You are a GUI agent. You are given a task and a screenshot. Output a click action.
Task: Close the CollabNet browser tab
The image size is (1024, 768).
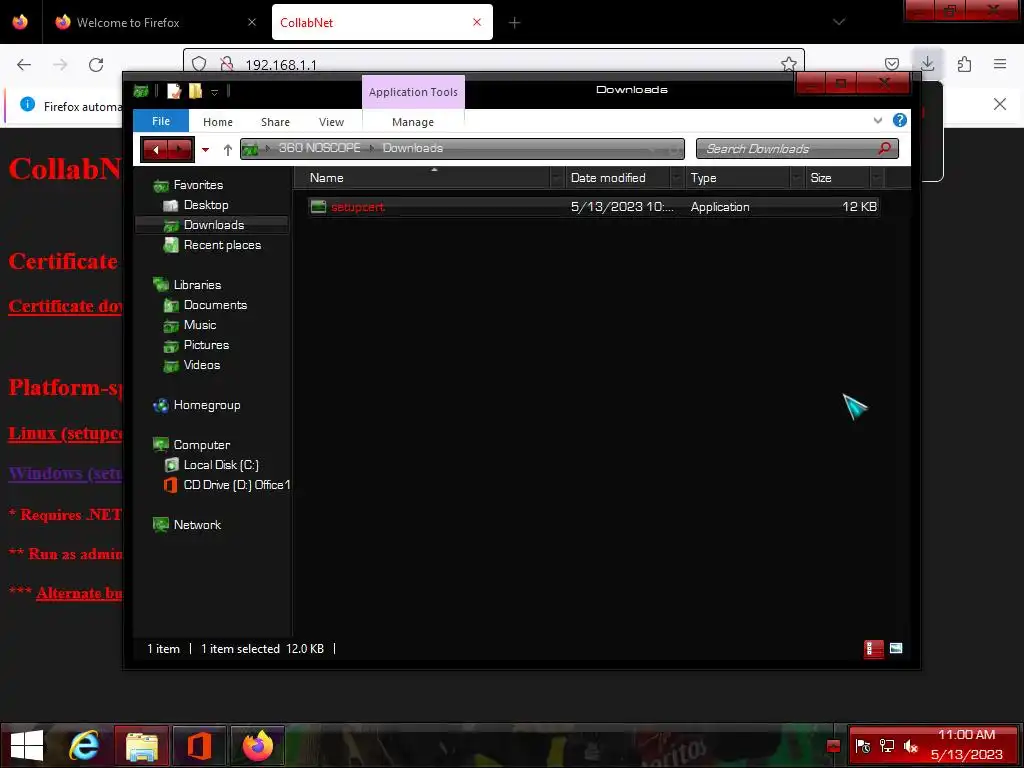point(477,22)
